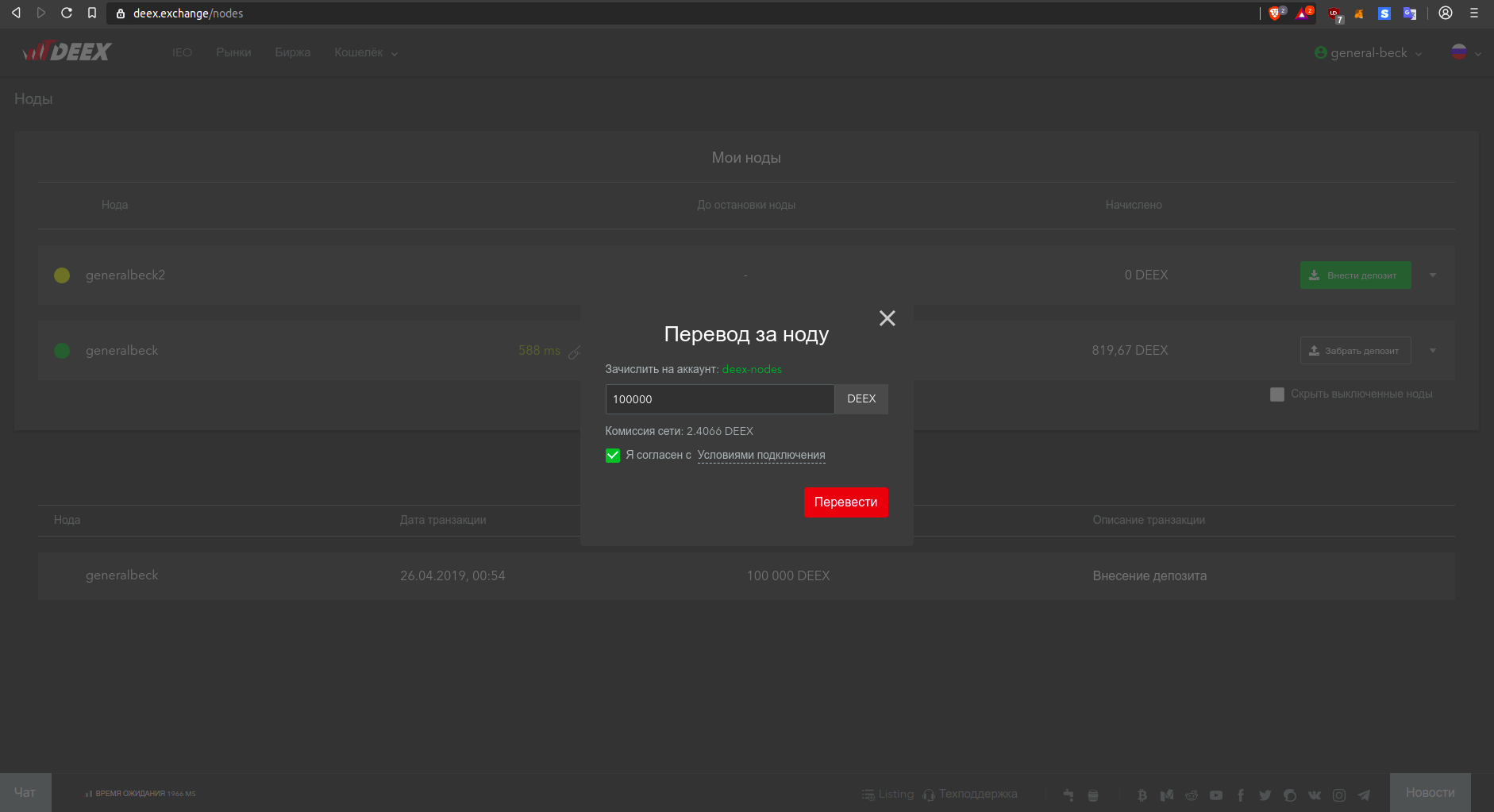Screen dimensions: 1494x812
Task: Open the deex-nodes account link
Action: (752, 369)
